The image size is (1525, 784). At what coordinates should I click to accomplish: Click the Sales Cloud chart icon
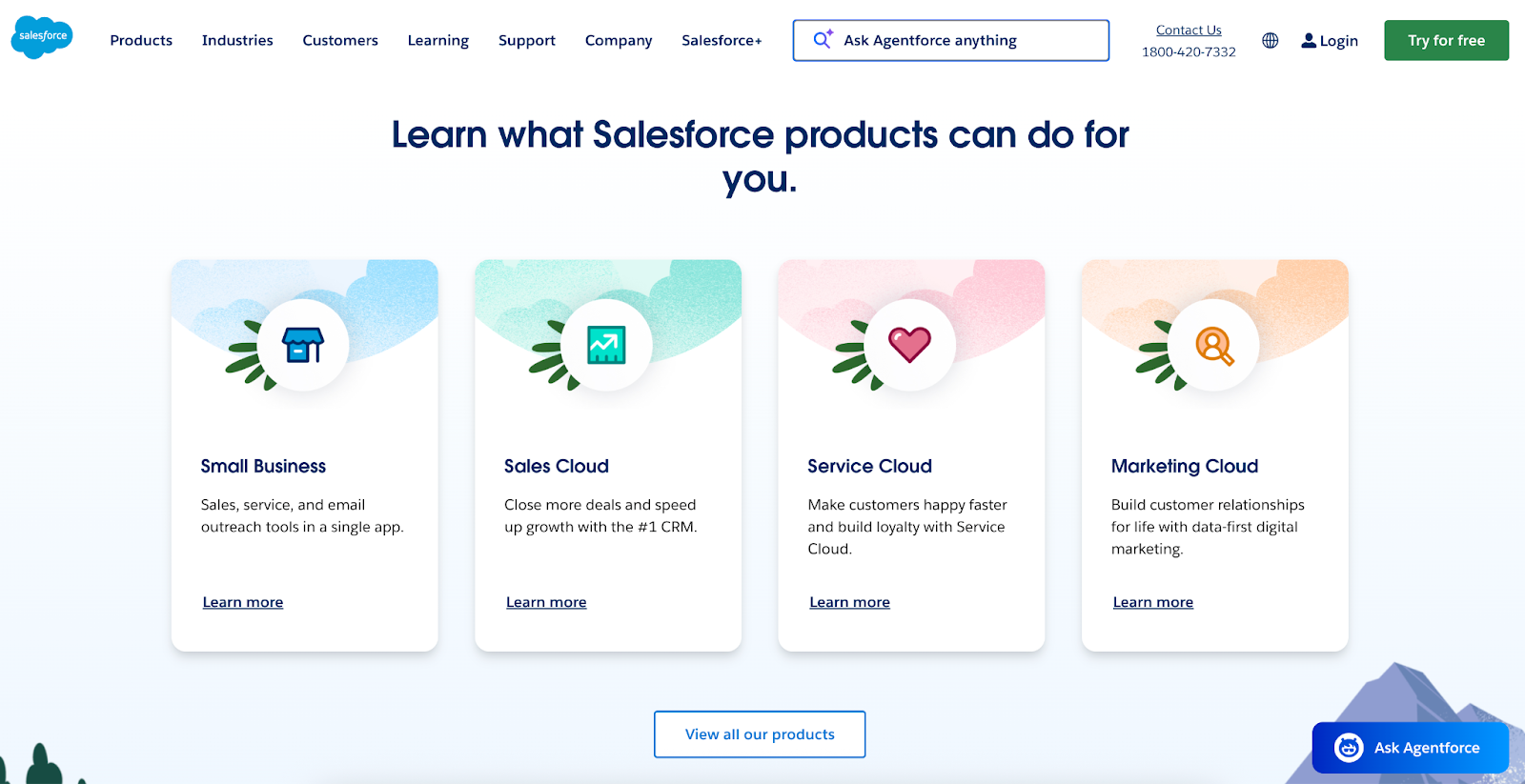point(606,345)
